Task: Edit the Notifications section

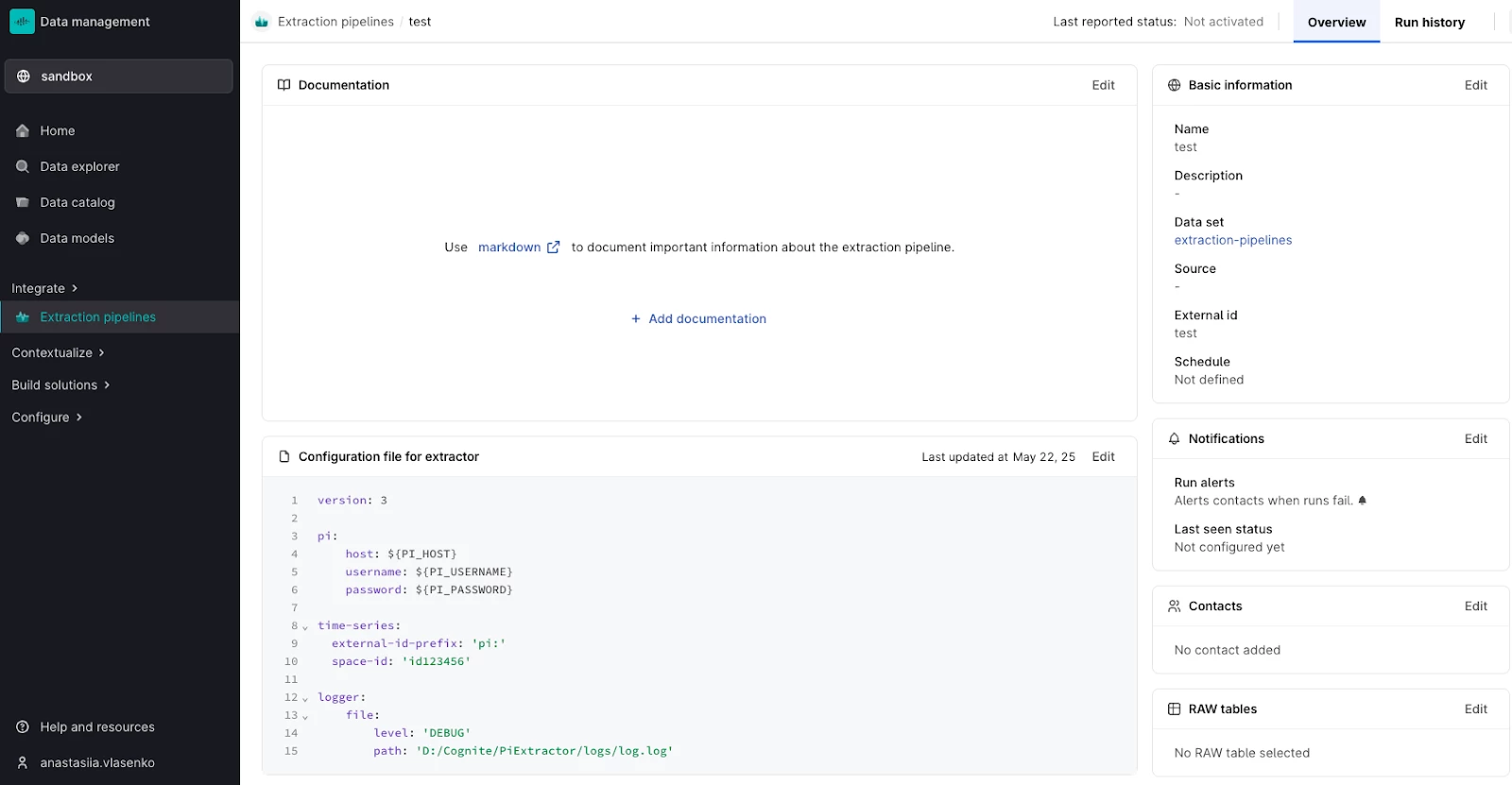Action: [1475, 439]
